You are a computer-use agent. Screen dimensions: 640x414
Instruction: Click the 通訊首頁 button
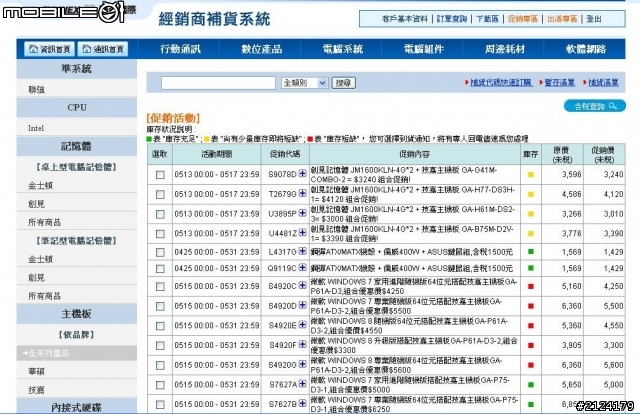point(103,49)
